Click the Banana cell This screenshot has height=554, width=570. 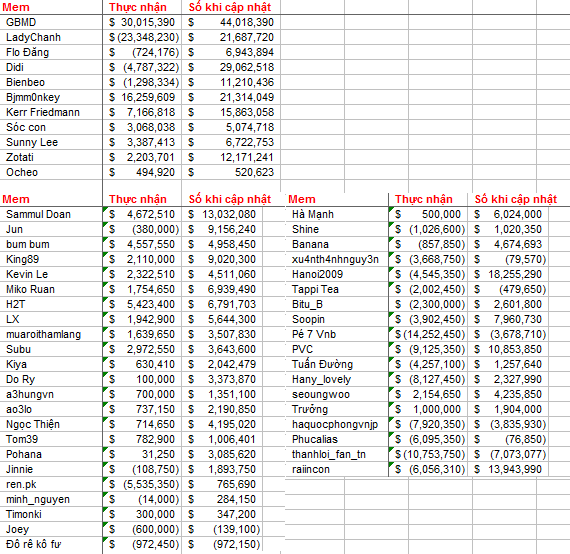[x=337, y=244]
